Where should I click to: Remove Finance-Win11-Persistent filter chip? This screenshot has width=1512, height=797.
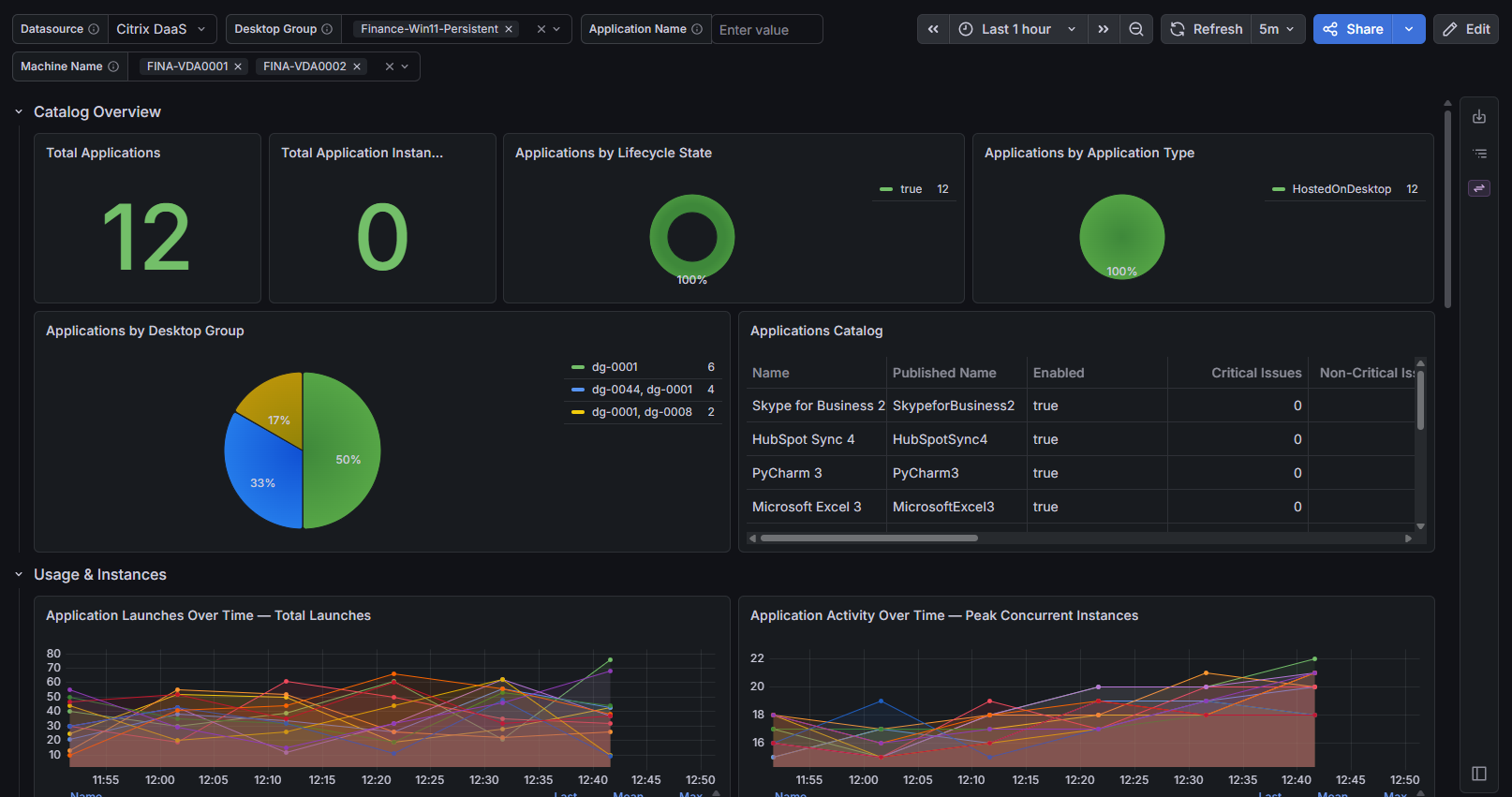pos(509,29)
